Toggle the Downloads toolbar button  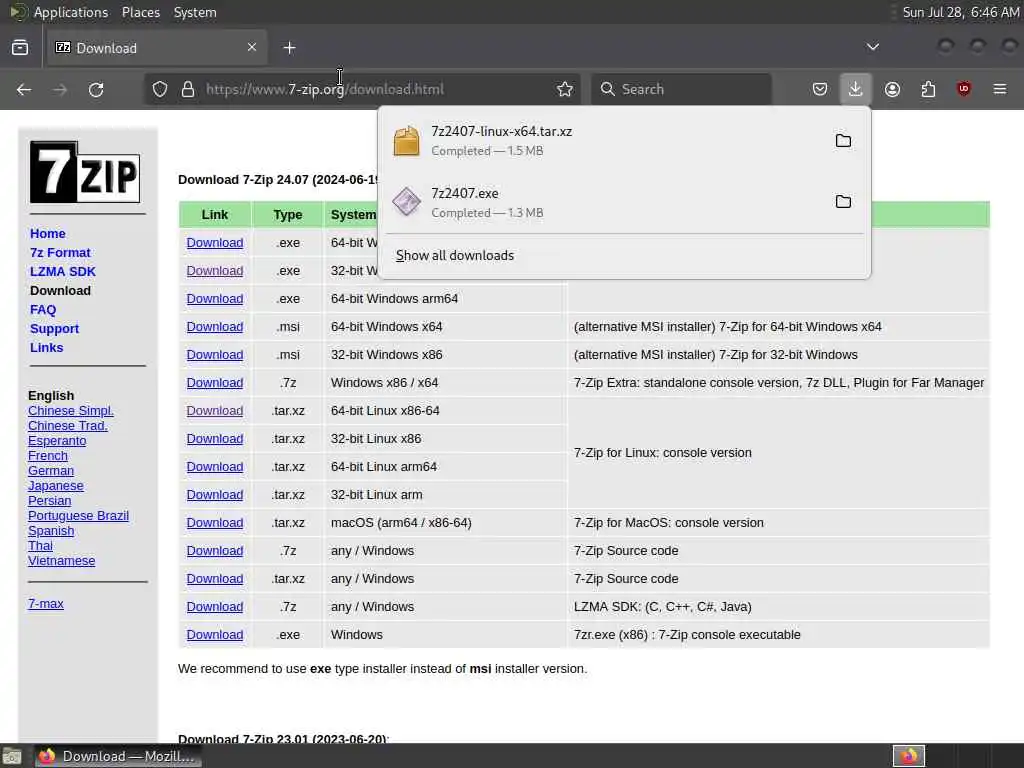coord(856,89)
